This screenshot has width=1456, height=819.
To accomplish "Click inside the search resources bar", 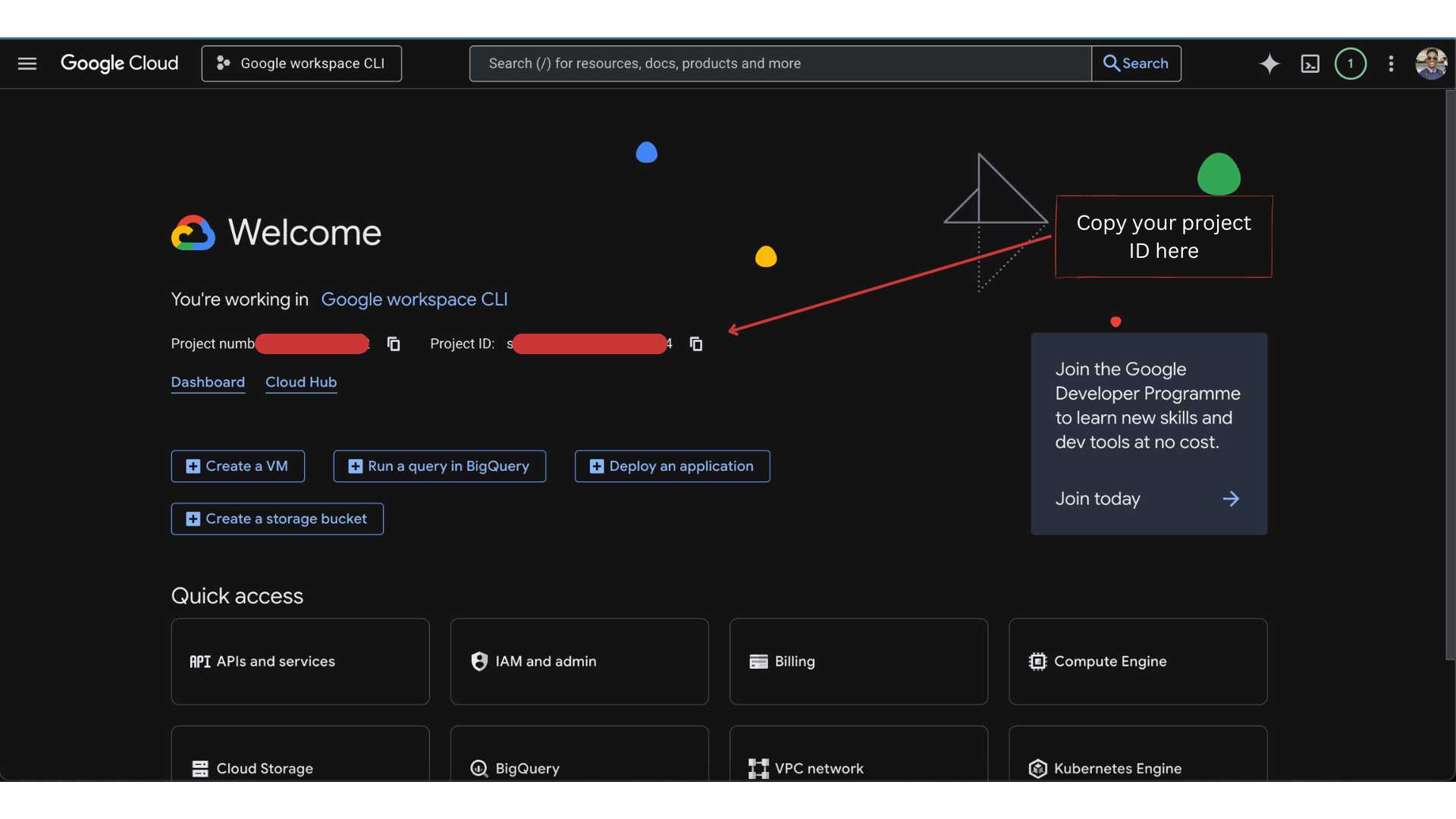I will coord(780,64).
